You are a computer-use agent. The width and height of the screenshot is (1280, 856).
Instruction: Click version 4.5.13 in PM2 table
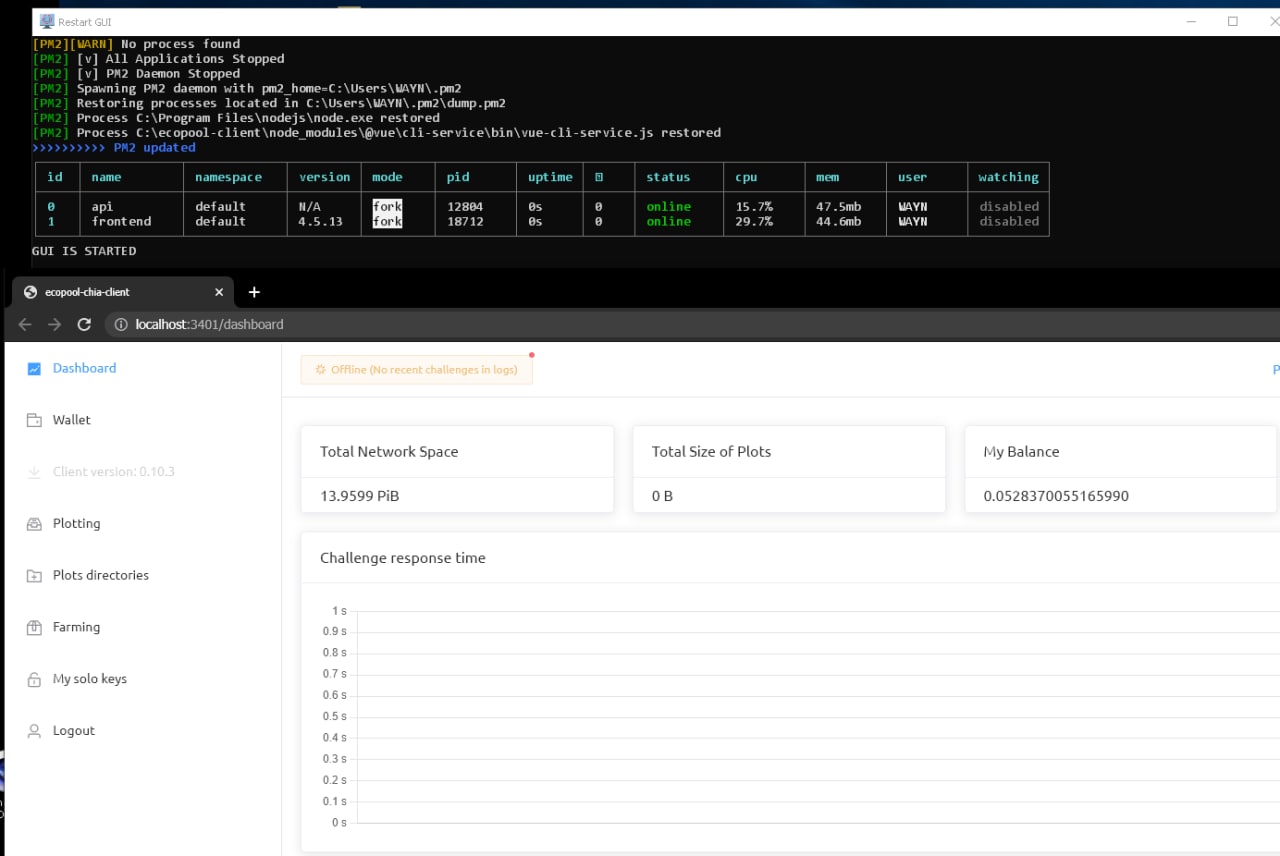click(x=320, y=222)
